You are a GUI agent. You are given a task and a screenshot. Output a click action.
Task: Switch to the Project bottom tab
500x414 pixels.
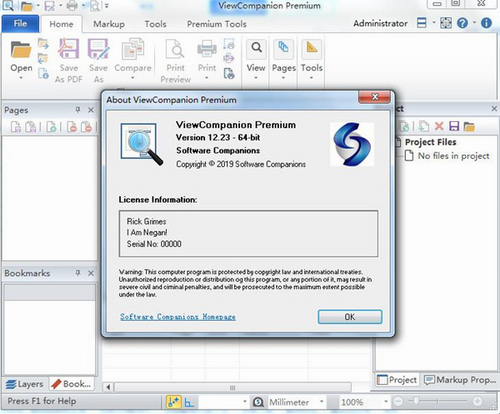click(x=397, y=380)
